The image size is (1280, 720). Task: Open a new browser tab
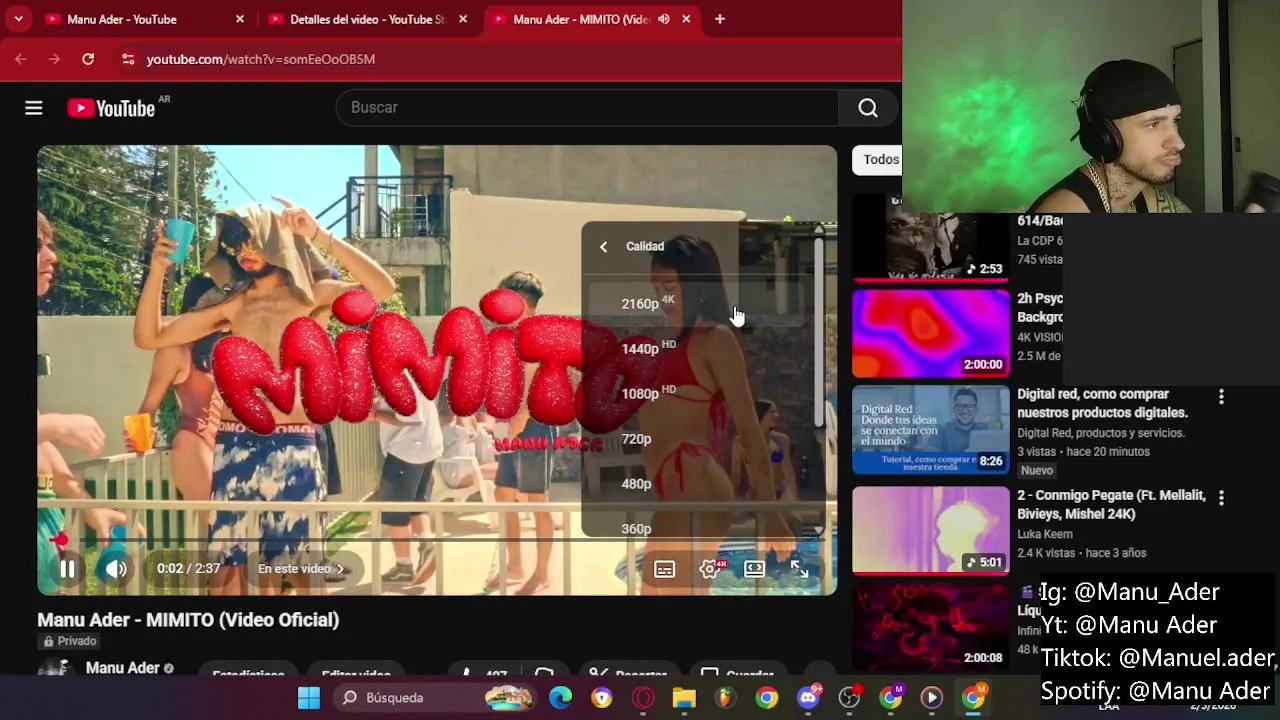click(719, 19)
